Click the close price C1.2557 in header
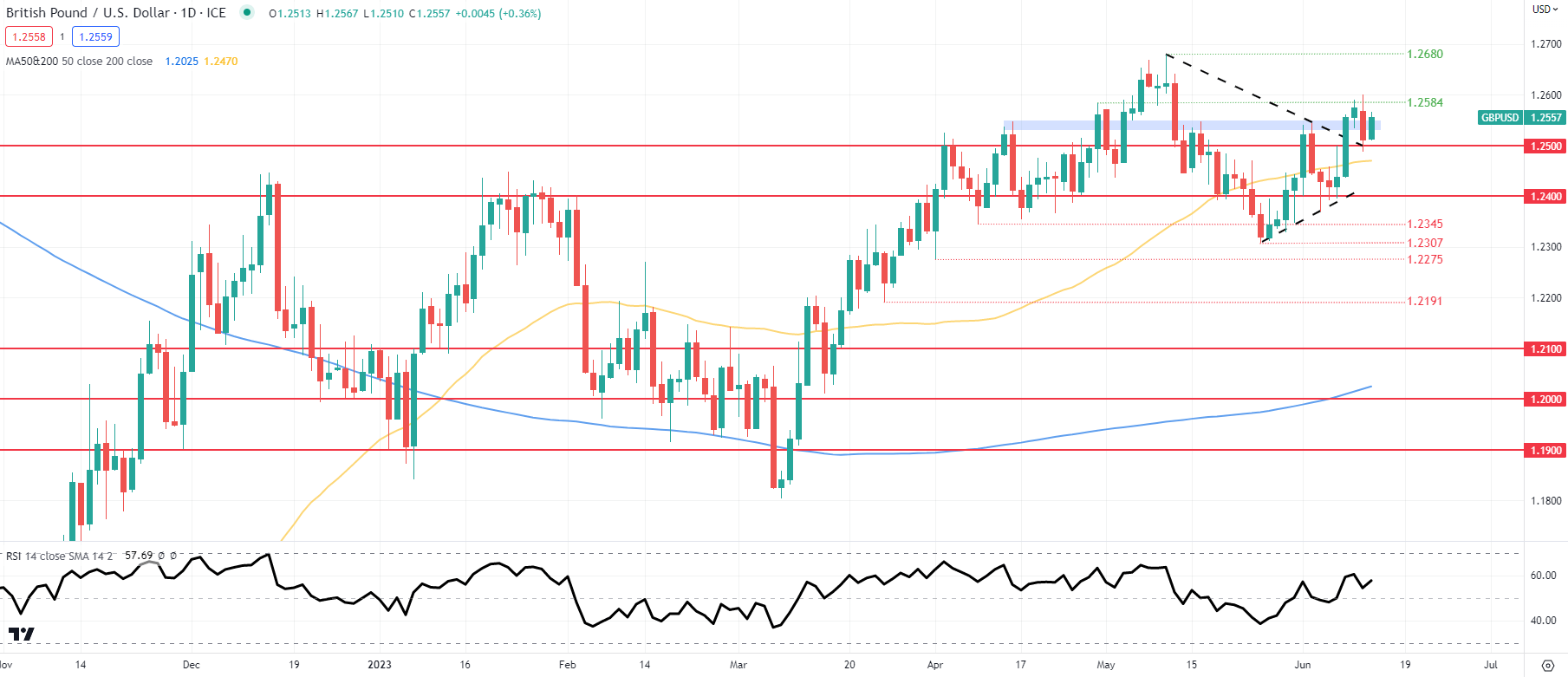The width and height of the screenshot is (1568, 677). point(429,13)
